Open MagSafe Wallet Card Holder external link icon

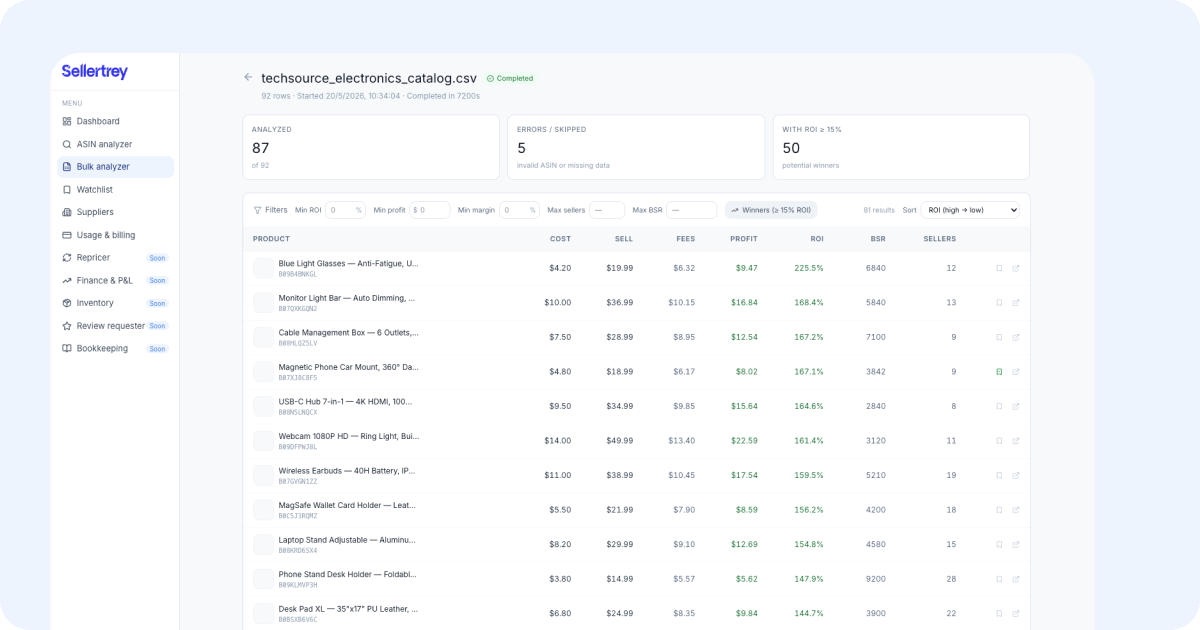(x=1016, y=509)
